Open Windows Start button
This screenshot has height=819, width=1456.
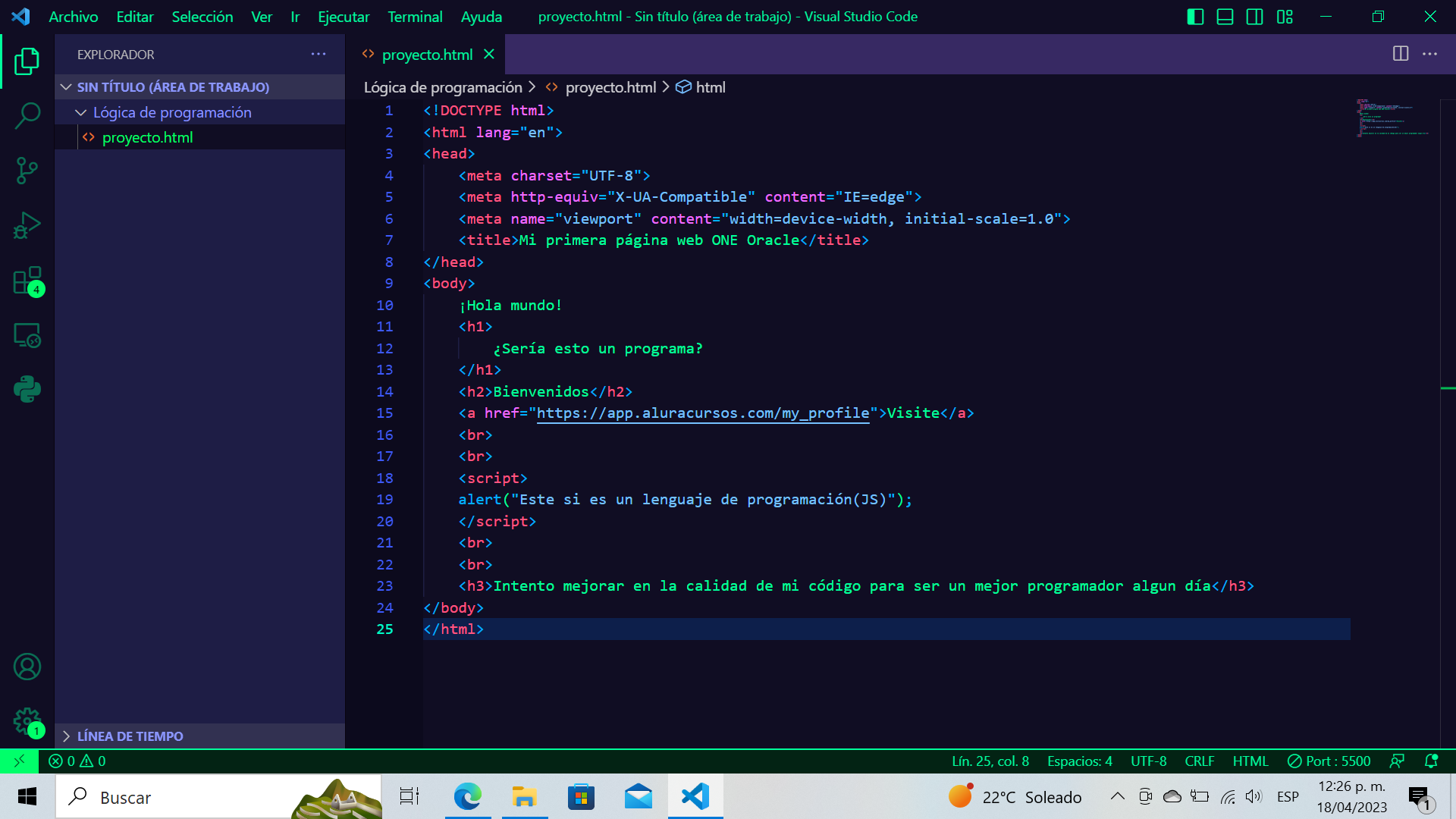[27, 797]
